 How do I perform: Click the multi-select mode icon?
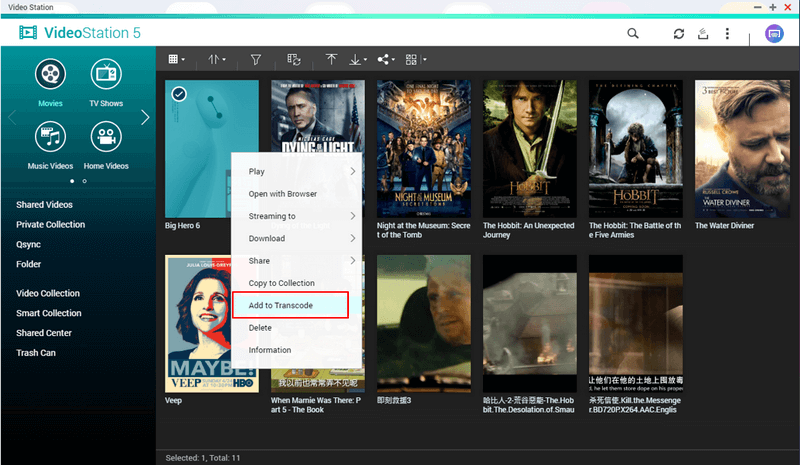point(293,60)
